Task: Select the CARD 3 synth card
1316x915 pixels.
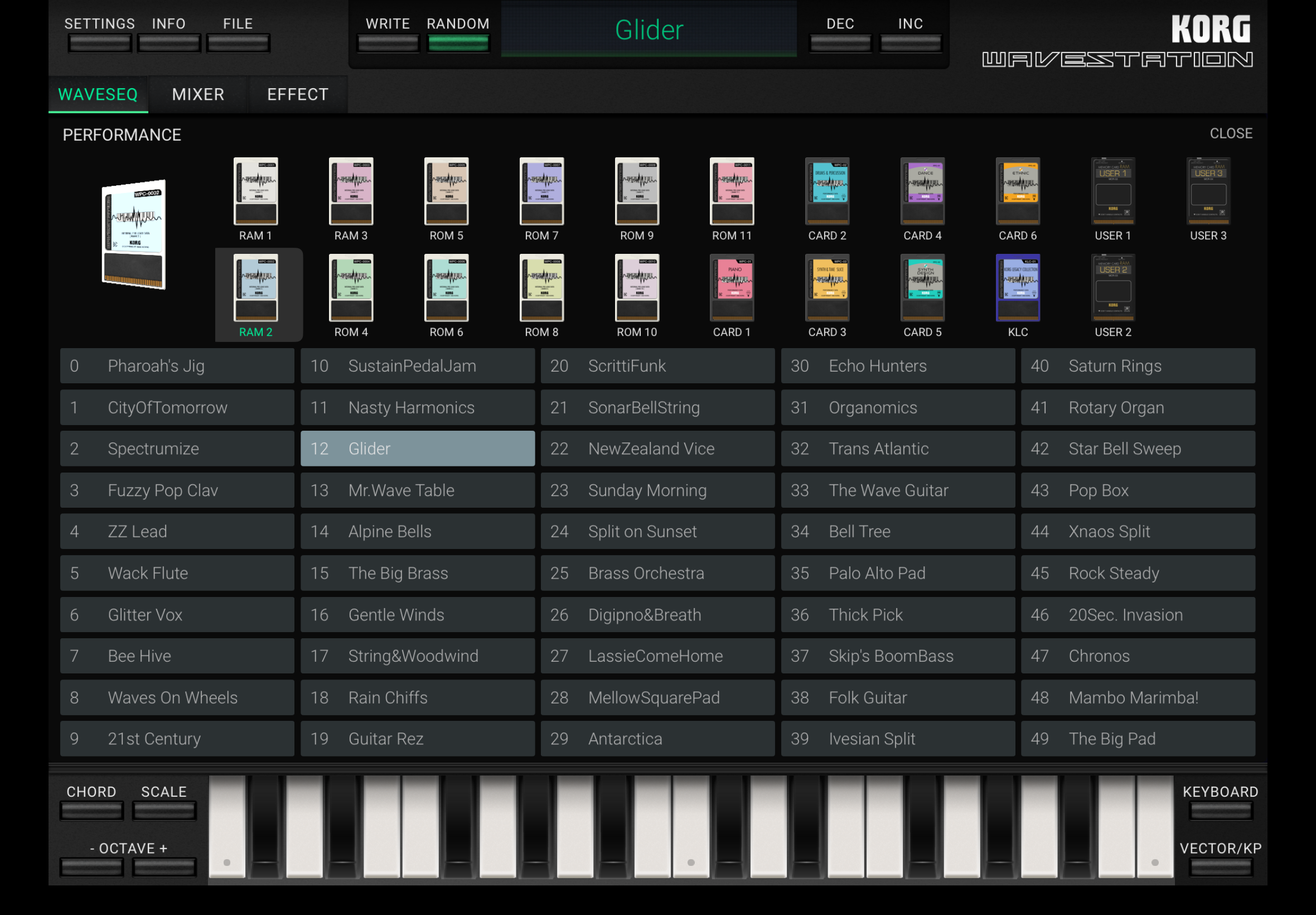Action: [x=828, y=288]
